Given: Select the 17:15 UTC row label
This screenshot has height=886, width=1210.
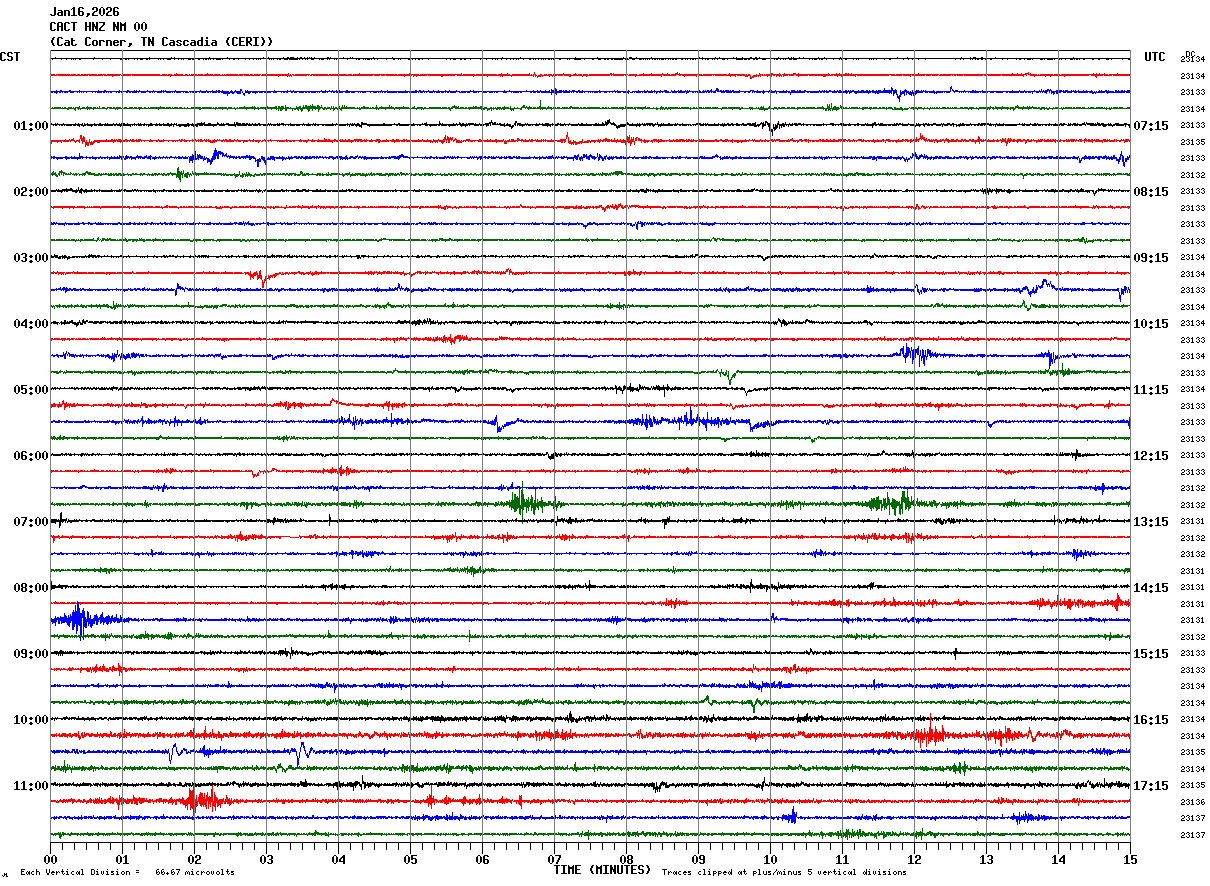Looking at the screenshot, I should [1151, 786].
